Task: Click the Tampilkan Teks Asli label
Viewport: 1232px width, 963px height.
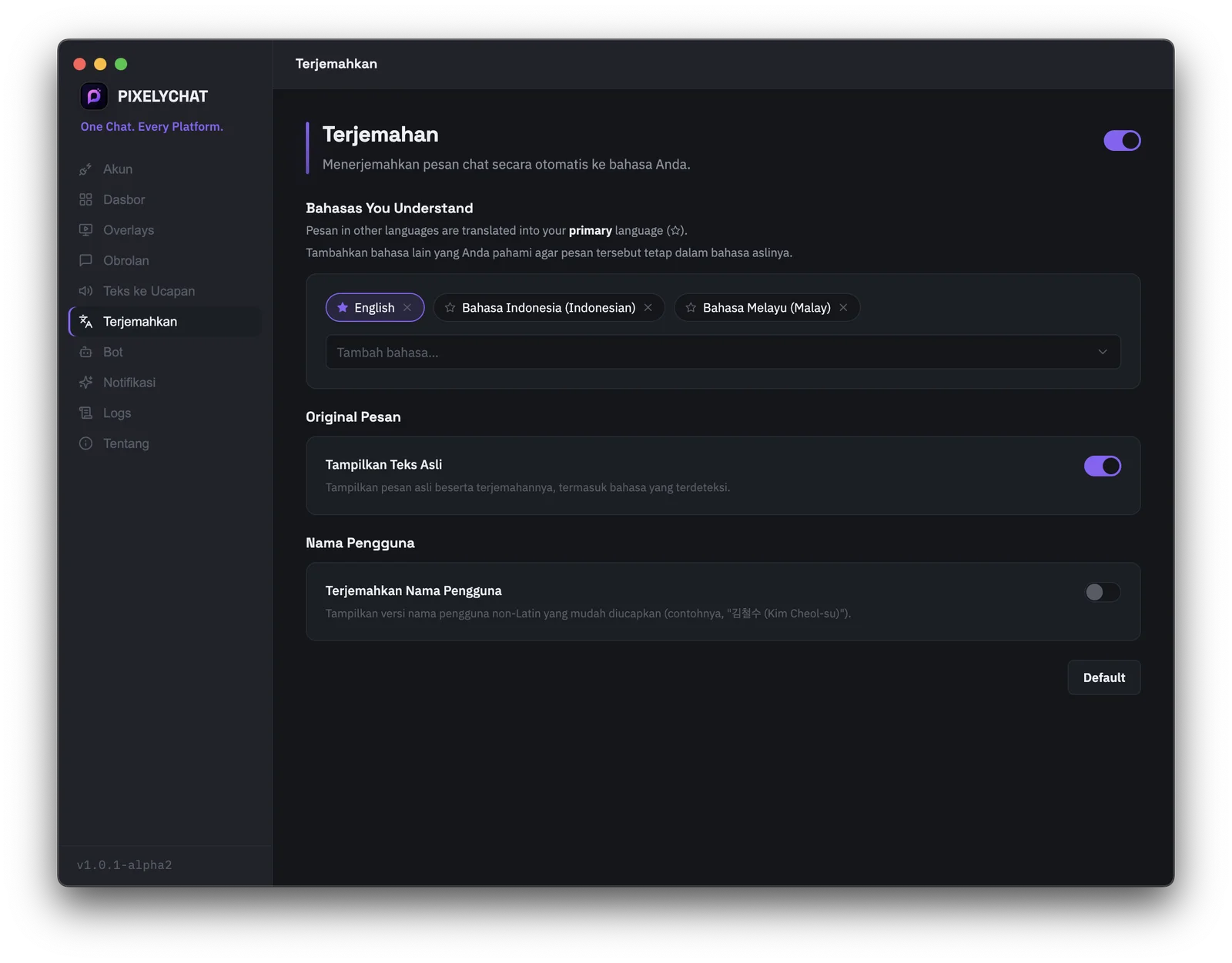Action: click(383, 464)
